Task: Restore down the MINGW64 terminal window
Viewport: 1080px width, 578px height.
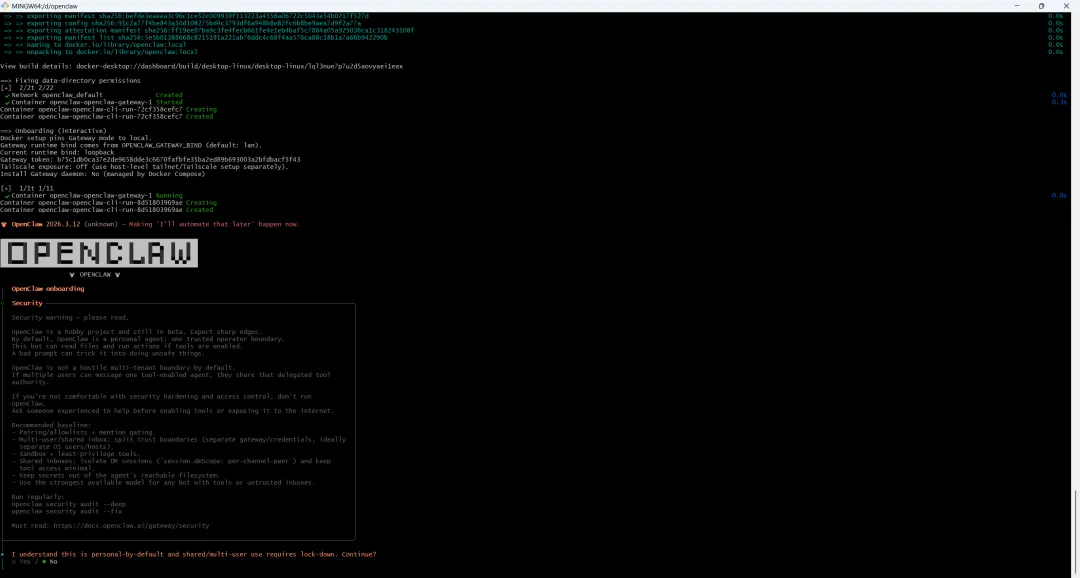Action: tap(1041, 6)
